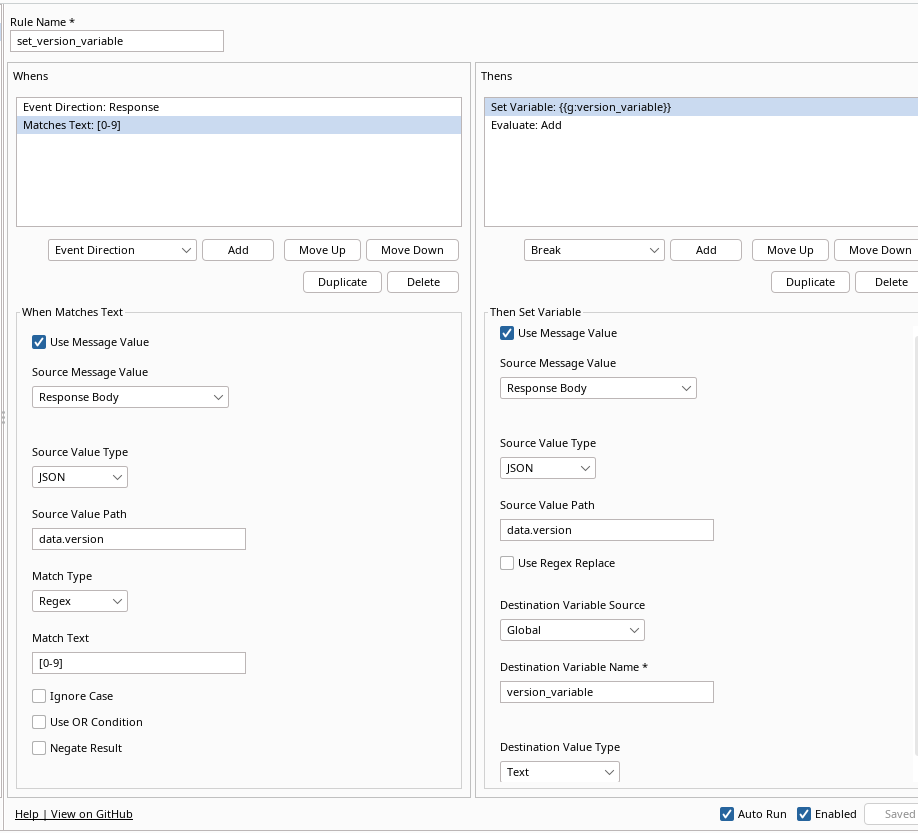Enable the Negate Result checkbox
Image resolution: width=918 pixels, height=833 pixels.
39,748
